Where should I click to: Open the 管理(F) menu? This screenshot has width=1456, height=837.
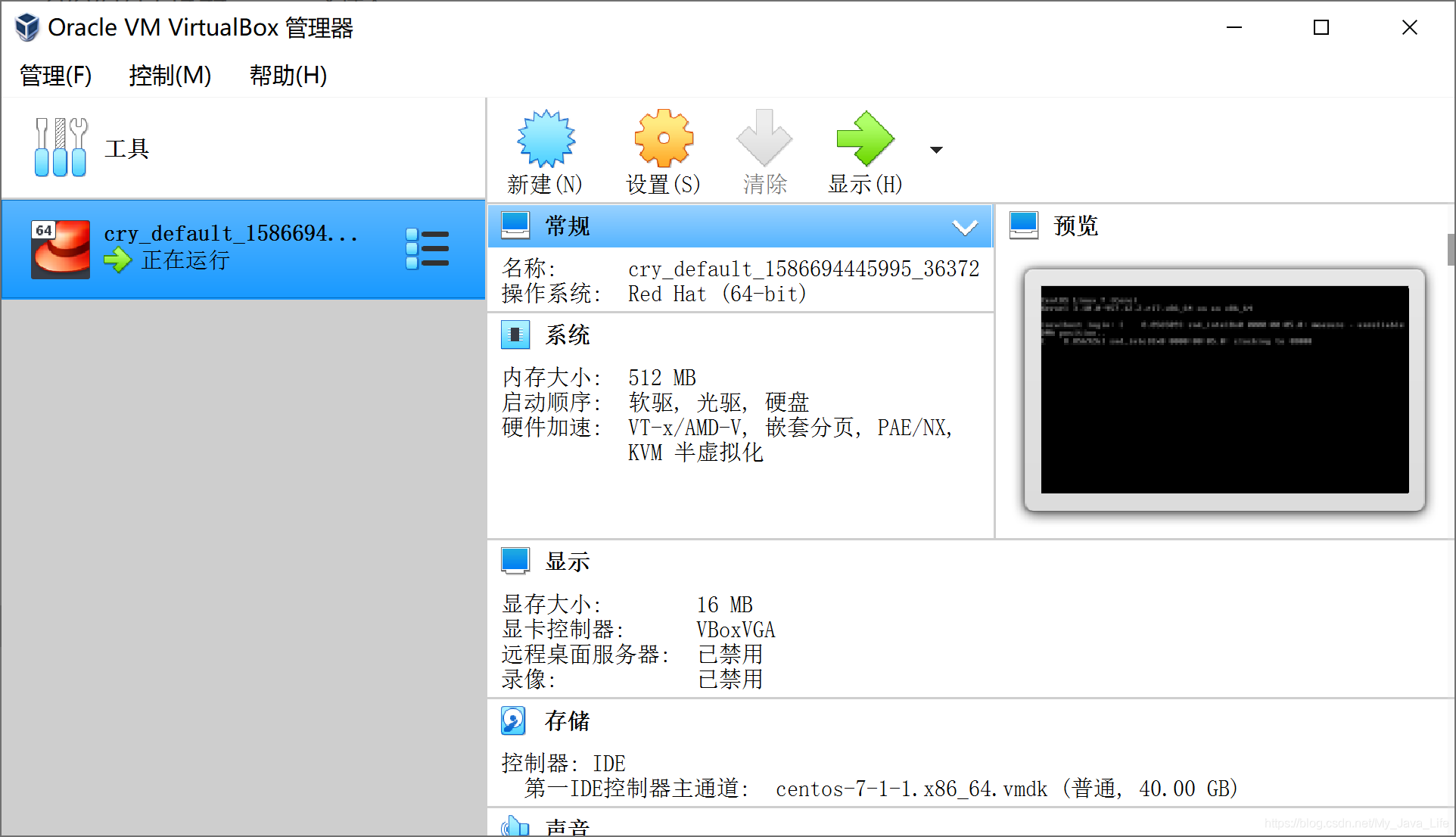coord(56,76)
